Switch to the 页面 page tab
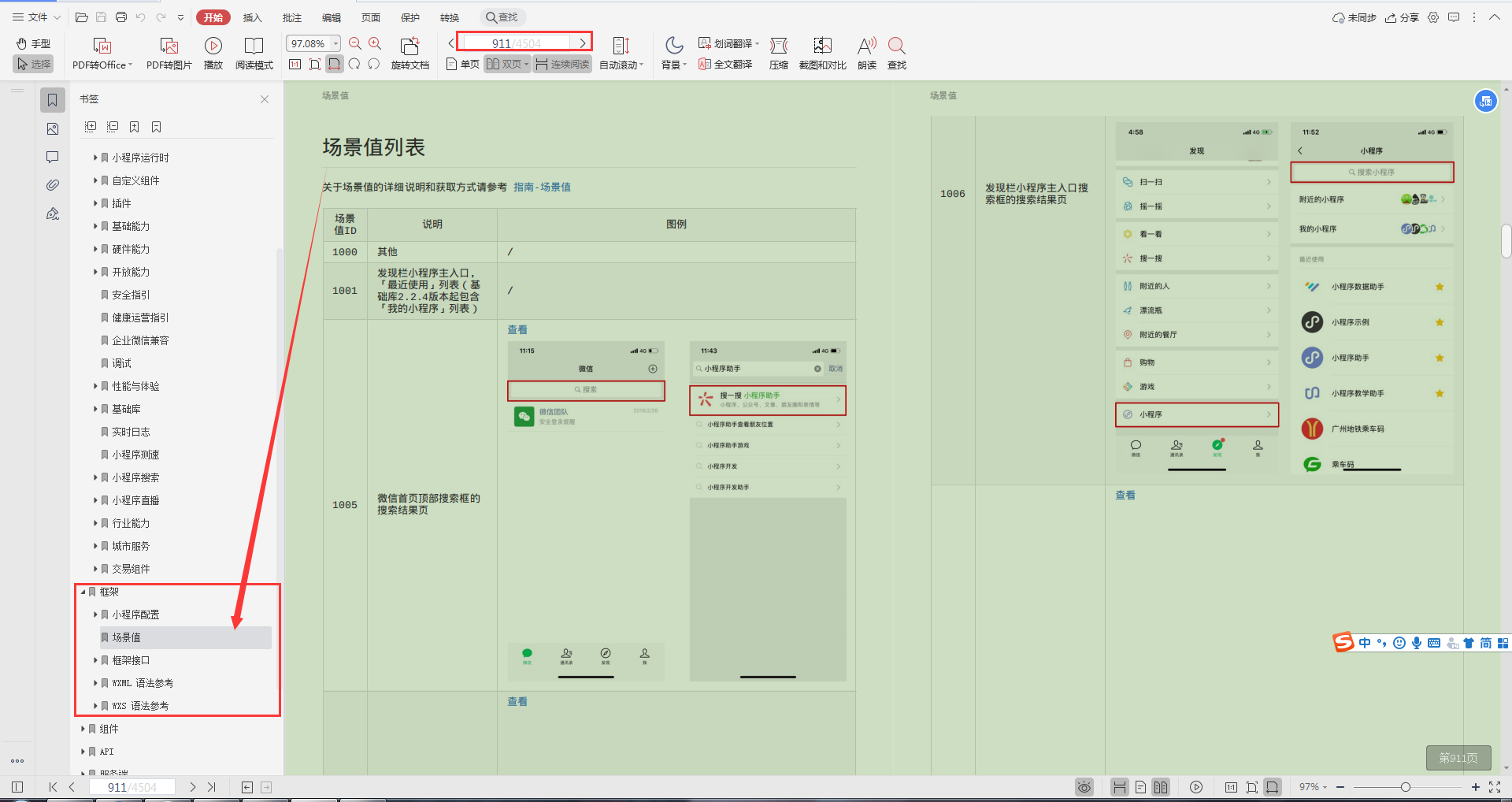The height and width of the screenshot is (802, 1512). (371, 17)
